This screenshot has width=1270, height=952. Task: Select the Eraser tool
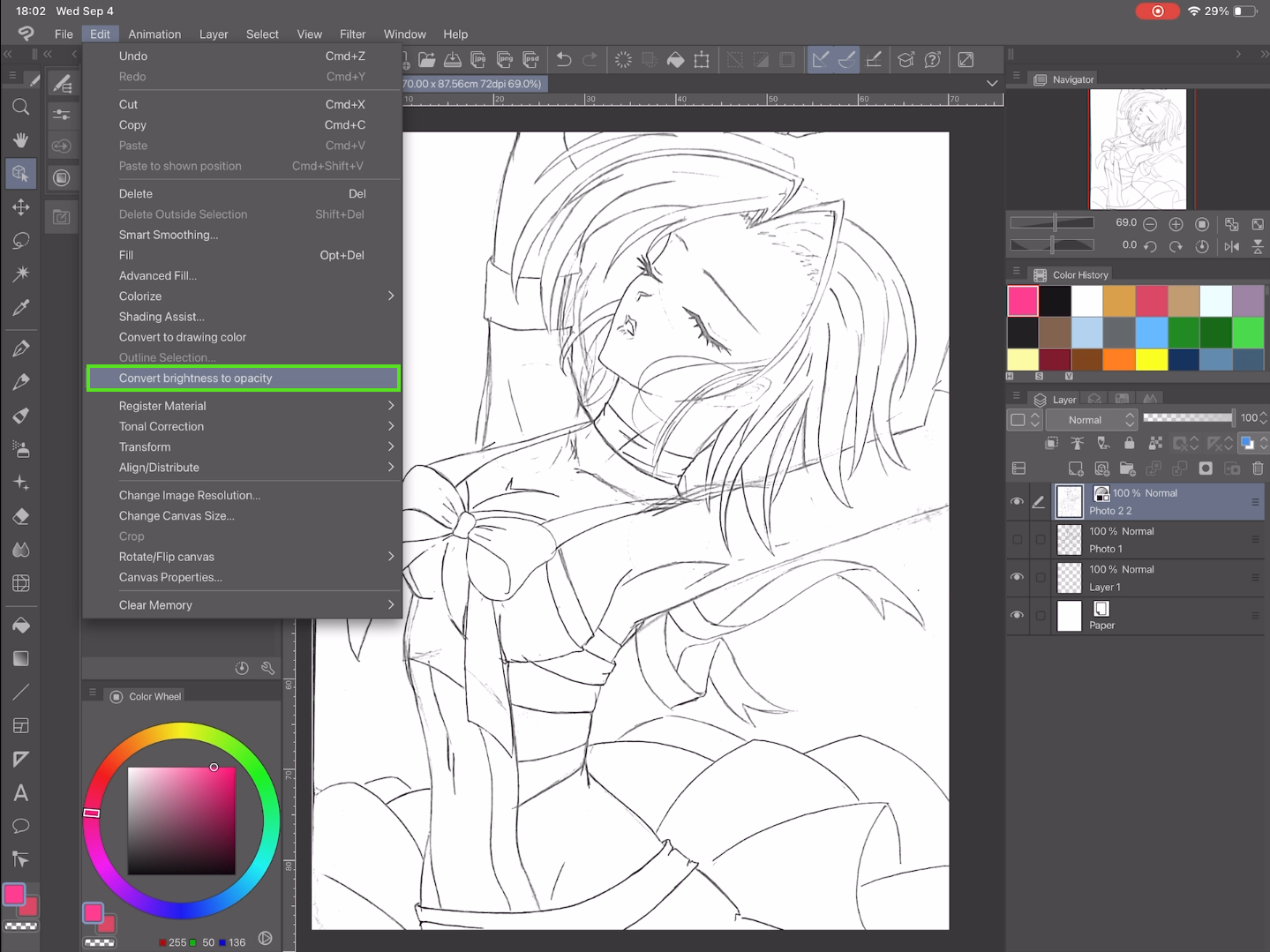coord(21,516)
